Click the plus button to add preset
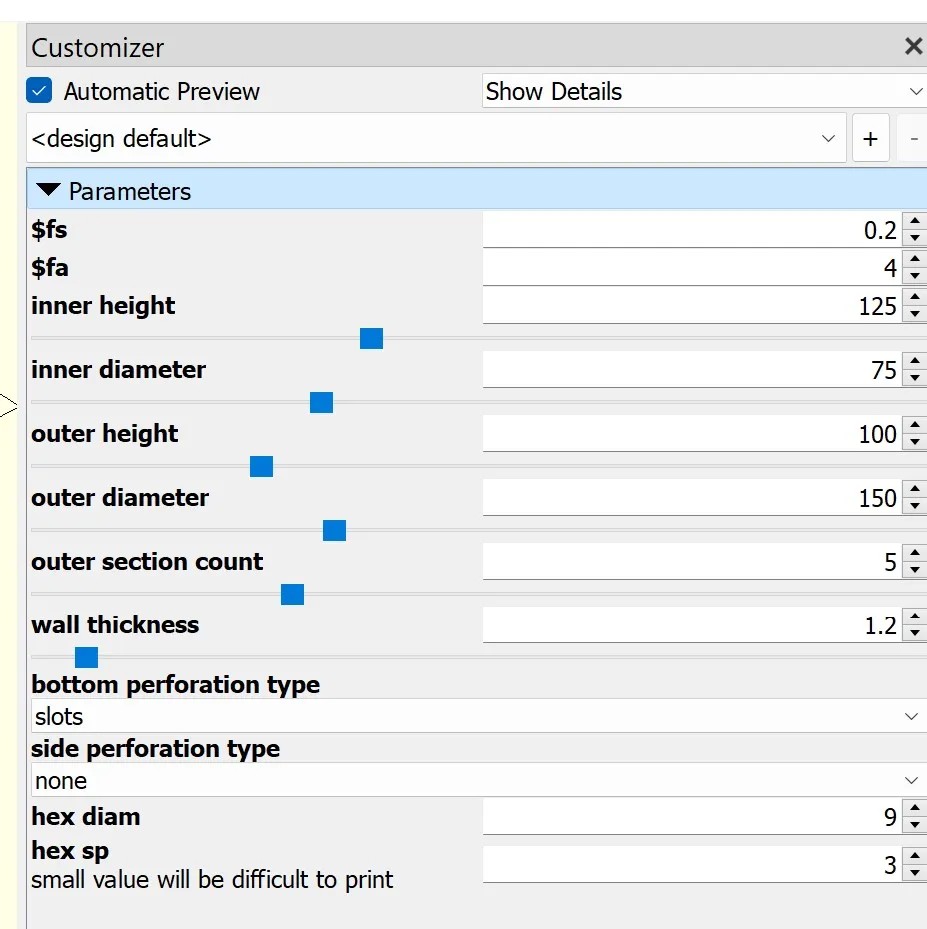 pyautogui.click(x=870, y=139)
